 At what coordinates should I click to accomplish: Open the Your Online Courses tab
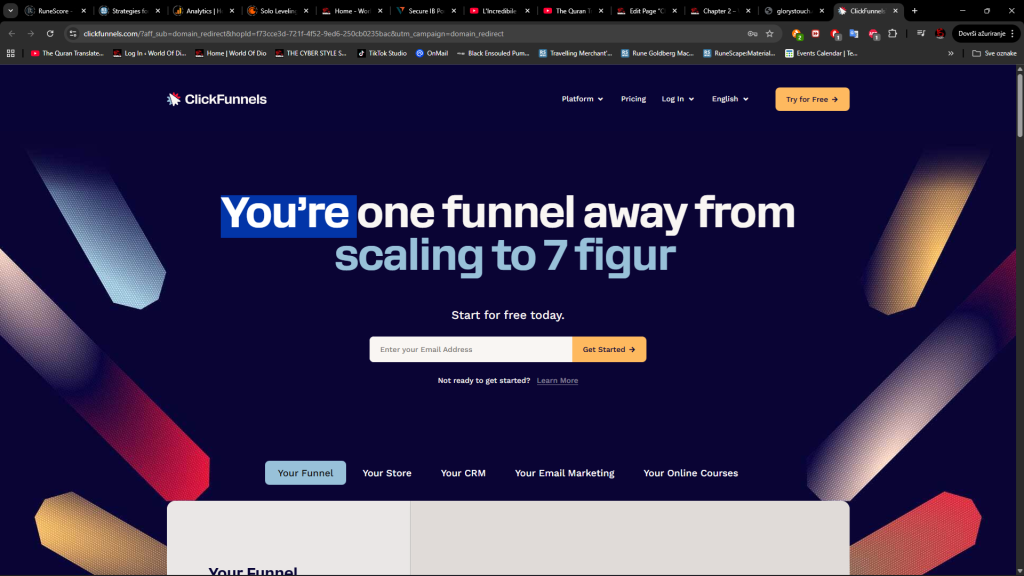tap(690, 473)
